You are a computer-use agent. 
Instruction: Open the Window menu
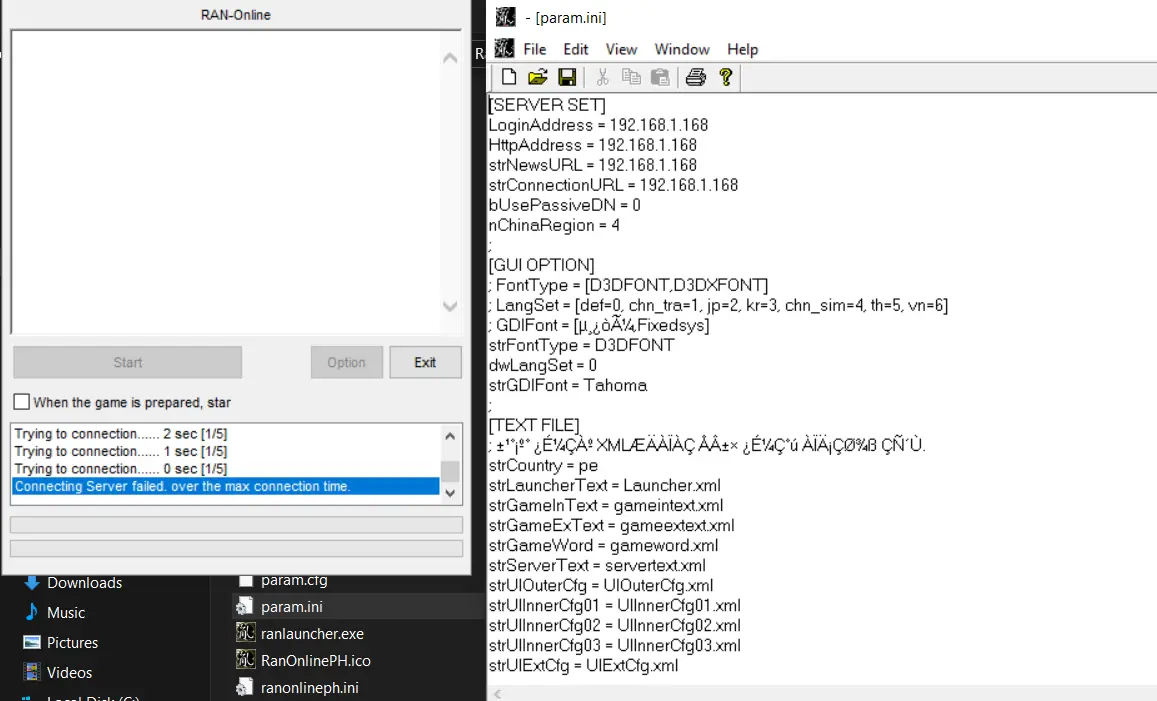point(682,49)
